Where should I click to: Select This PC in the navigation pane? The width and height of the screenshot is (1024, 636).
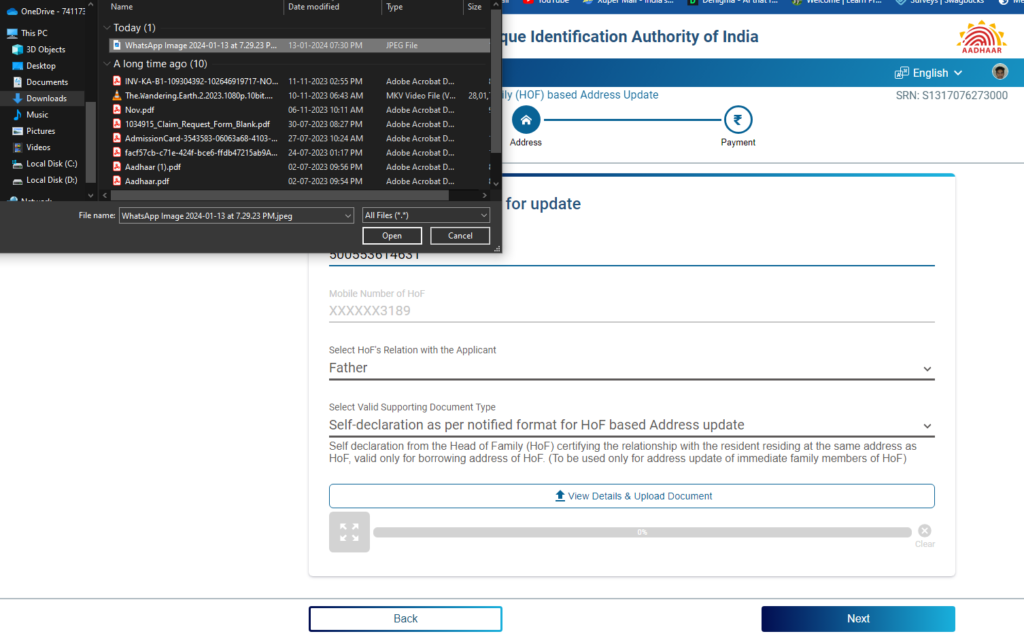27,33
